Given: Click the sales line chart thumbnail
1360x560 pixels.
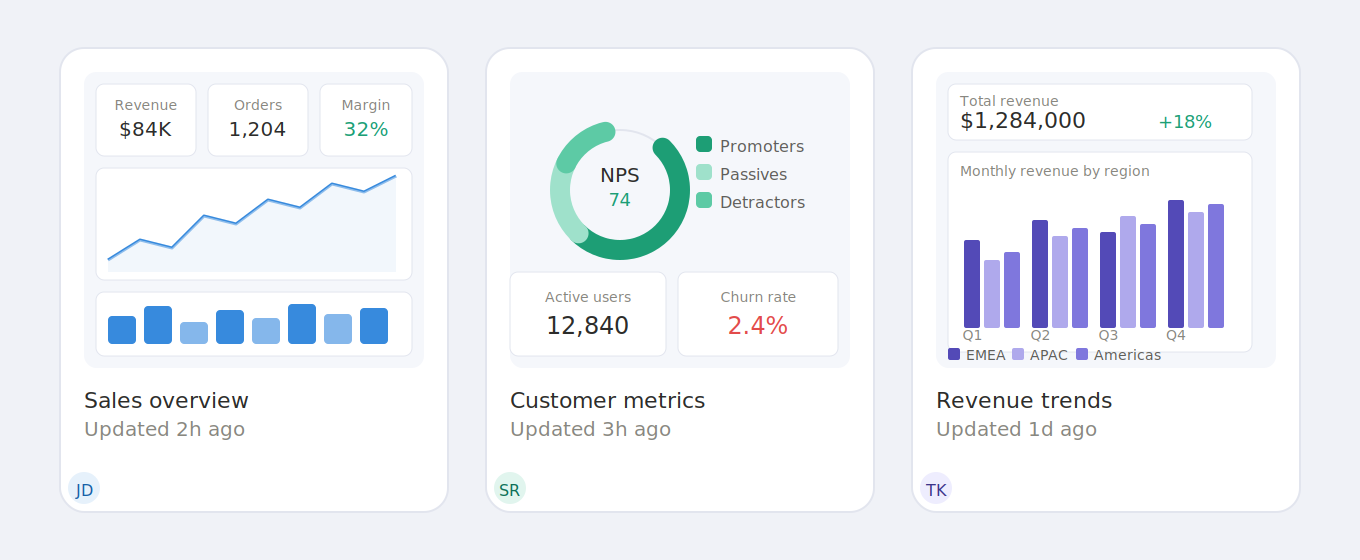Looking at the screenshot, I should [x=254, y=224].
